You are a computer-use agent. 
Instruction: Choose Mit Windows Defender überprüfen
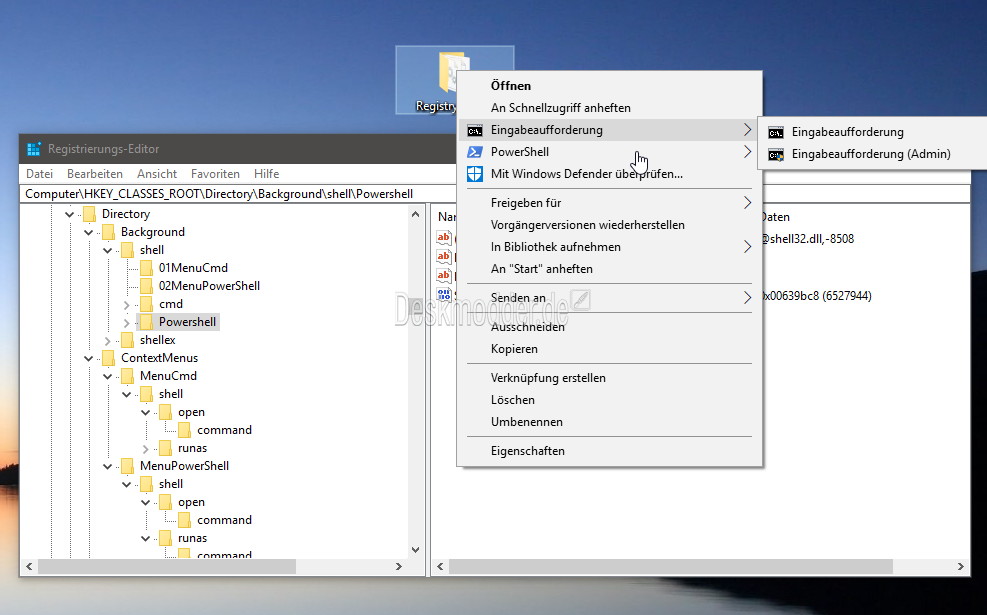pos(609,174)
